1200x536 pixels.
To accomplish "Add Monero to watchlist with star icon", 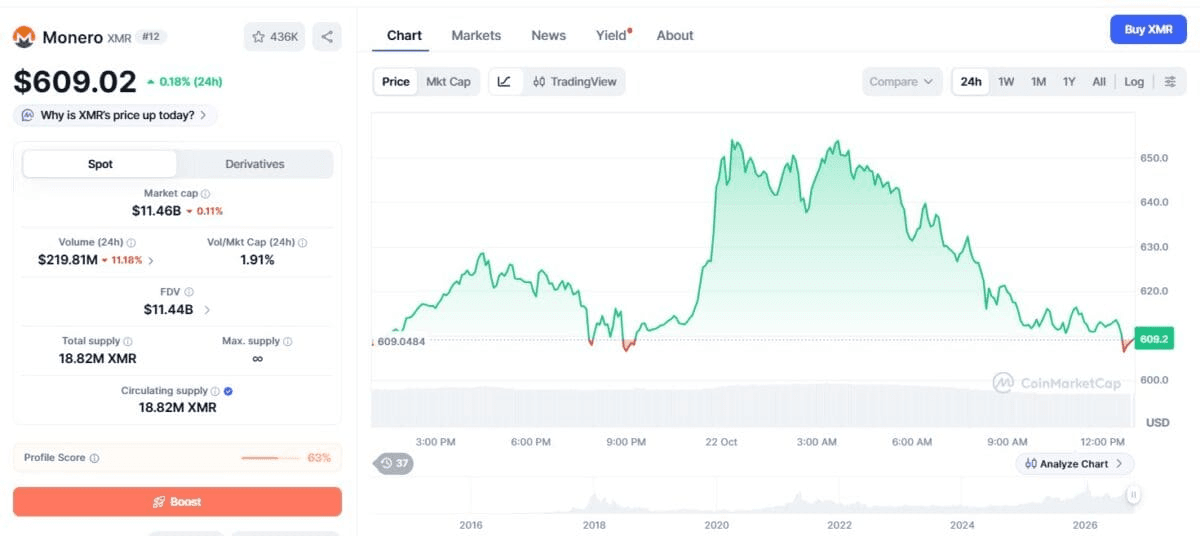I will click(x=274, y=37).
